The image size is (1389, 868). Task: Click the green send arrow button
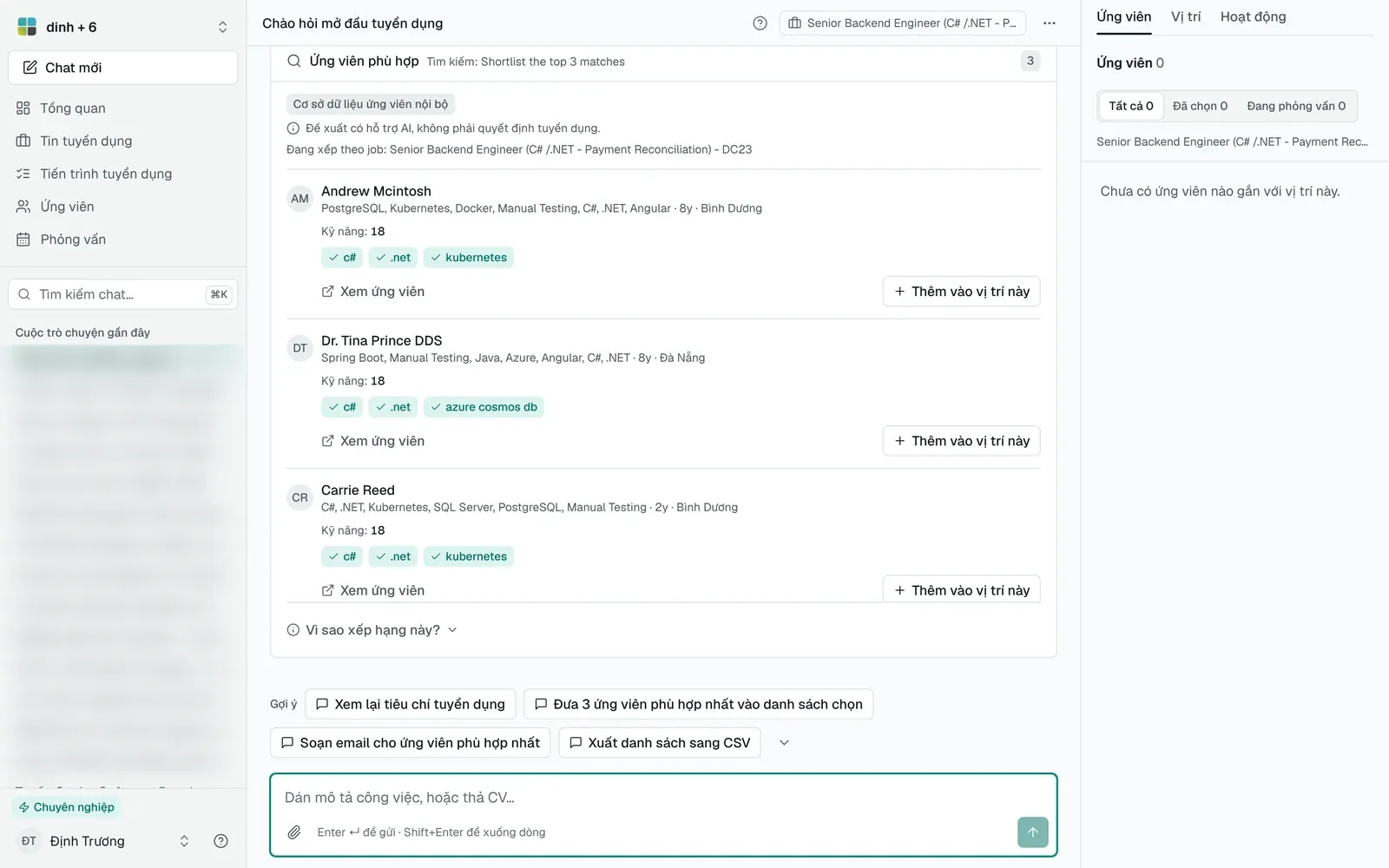1033,832
